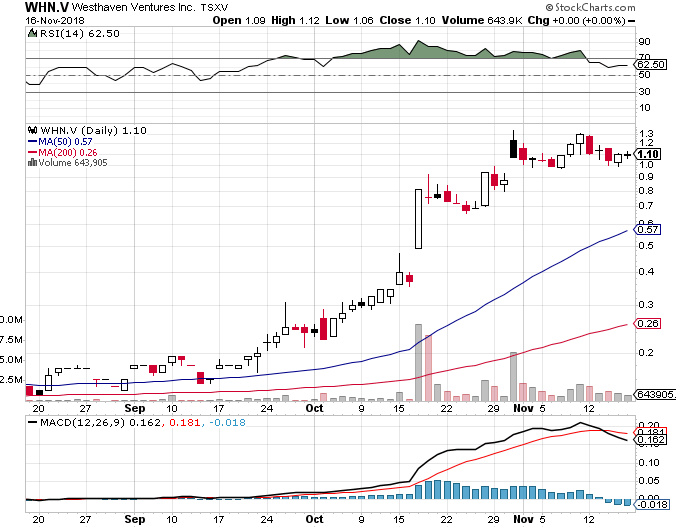Click the Volume 643,905 legend text
Image resolution: width=685 pixels, height=529 pixels.
click(73, 163)
